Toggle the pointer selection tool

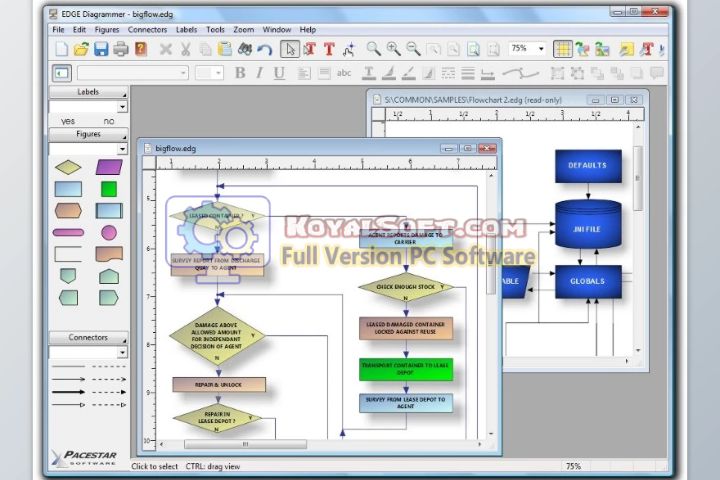[290, 49]
